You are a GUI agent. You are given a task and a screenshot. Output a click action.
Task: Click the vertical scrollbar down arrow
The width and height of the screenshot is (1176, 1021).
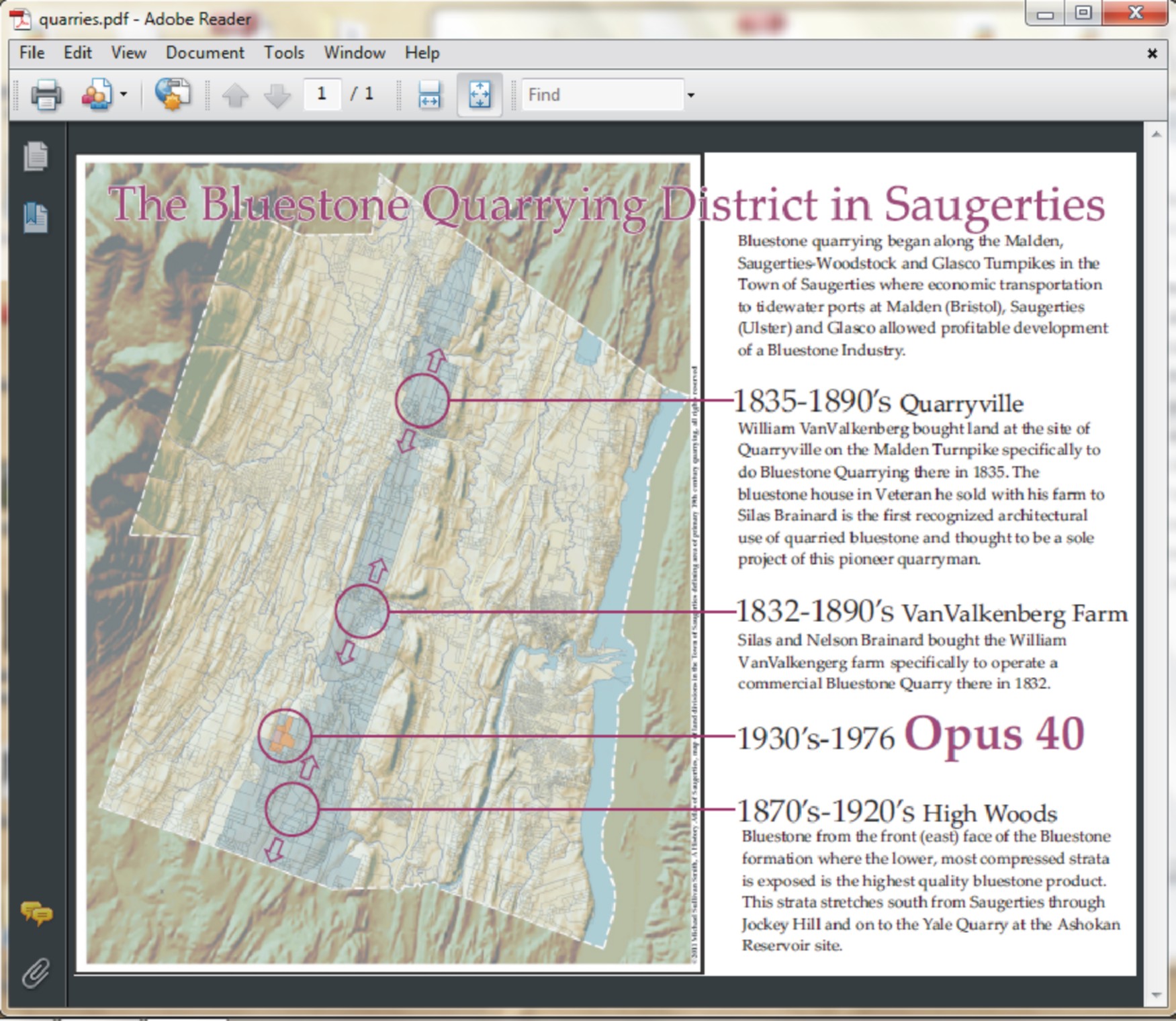[1156, 995]
